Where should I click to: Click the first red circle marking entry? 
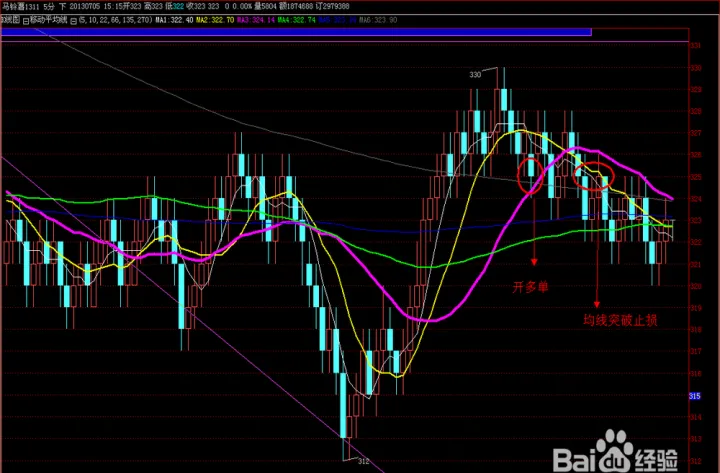coord(530,174)
